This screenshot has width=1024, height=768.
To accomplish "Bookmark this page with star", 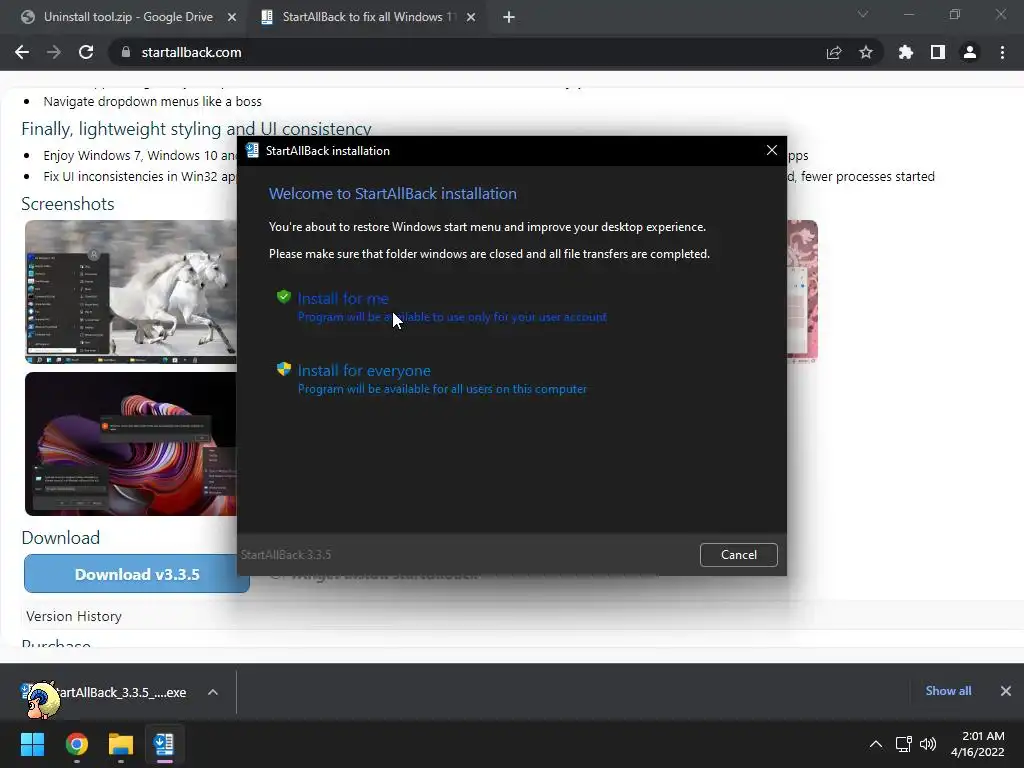I will pos(866,52).
